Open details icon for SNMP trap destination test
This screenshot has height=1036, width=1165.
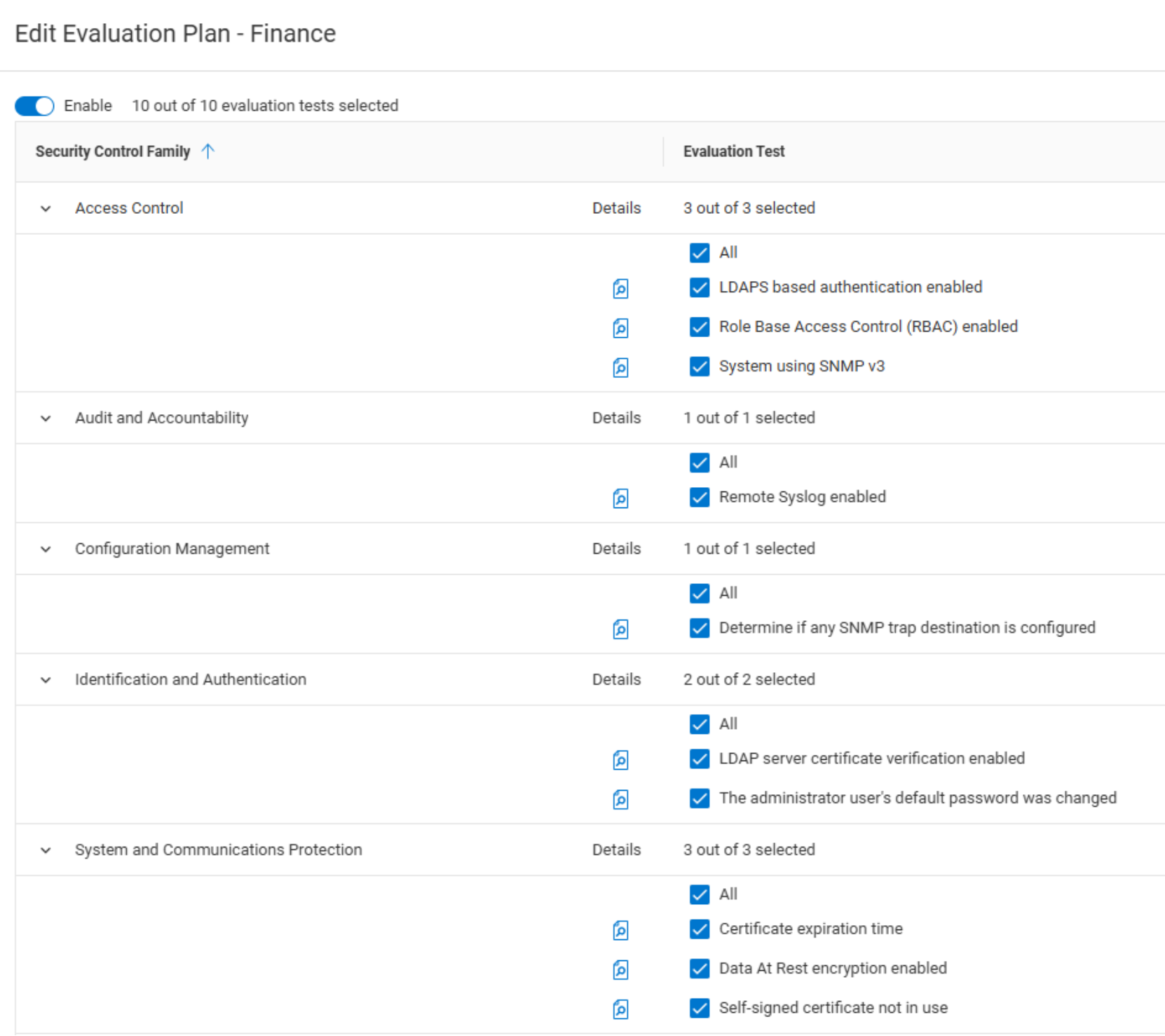[x=620, y=629]
